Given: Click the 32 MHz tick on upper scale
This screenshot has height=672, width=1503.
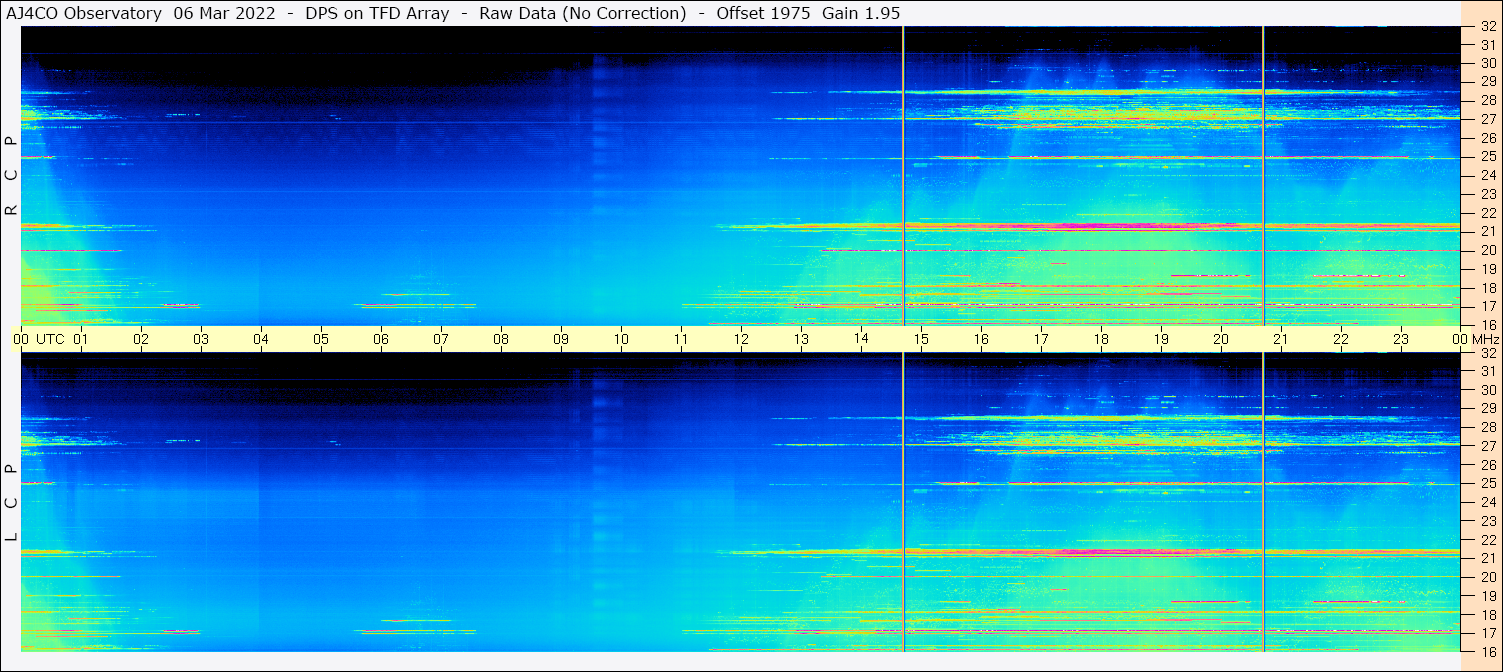Looking at the screenshot, I should [x=1488, y=26].
